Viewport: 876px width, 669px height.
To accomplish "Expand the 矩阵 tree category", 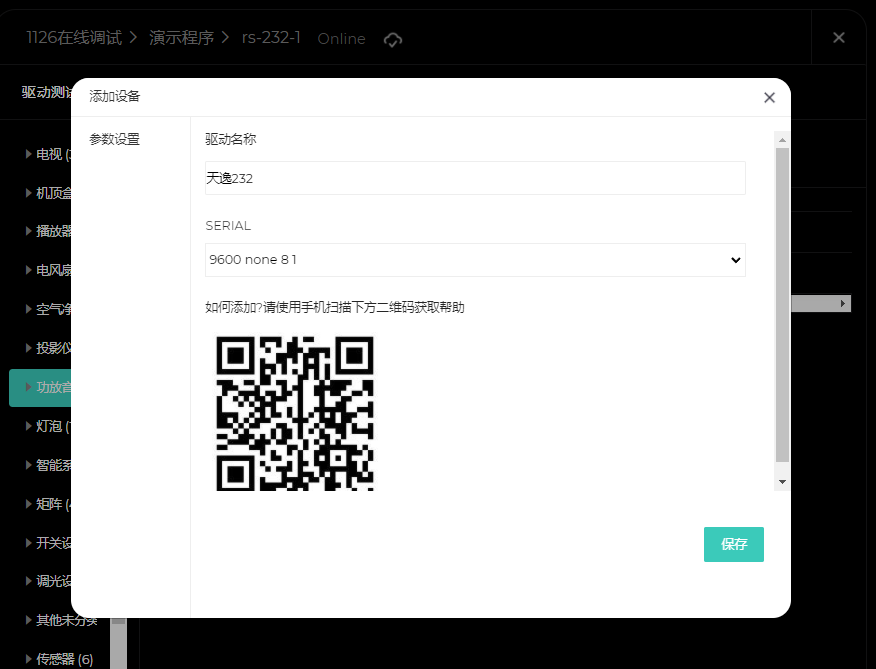I will 28,504.
